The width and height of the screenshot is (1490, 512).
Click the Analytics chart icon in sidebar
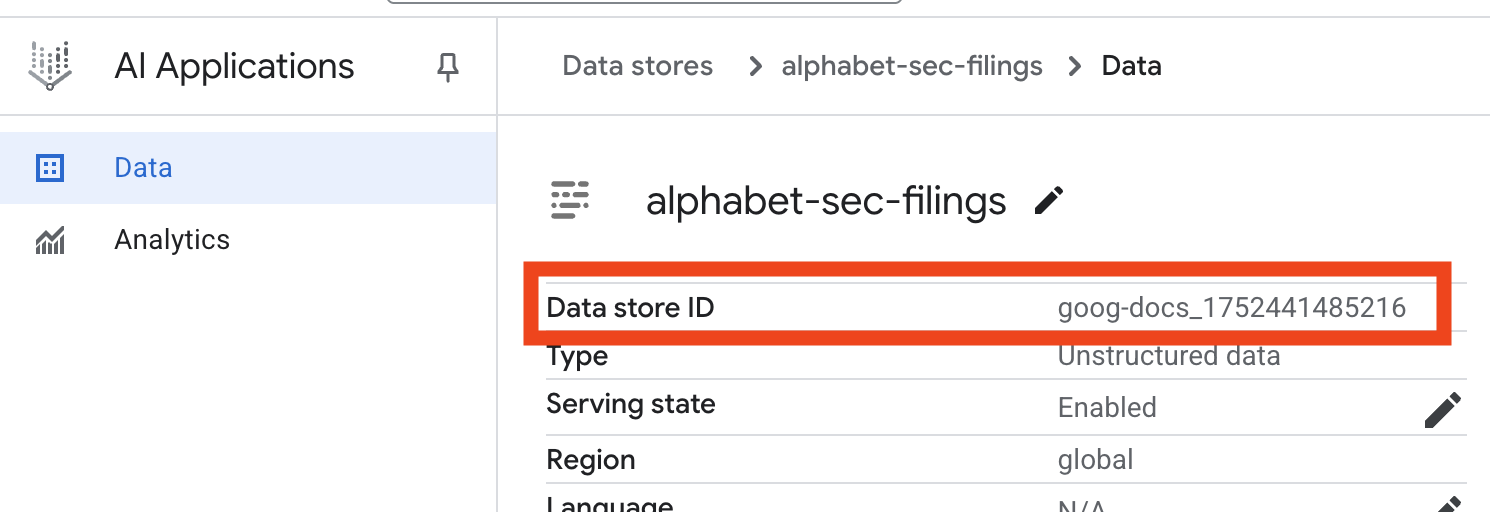point(50,240)
